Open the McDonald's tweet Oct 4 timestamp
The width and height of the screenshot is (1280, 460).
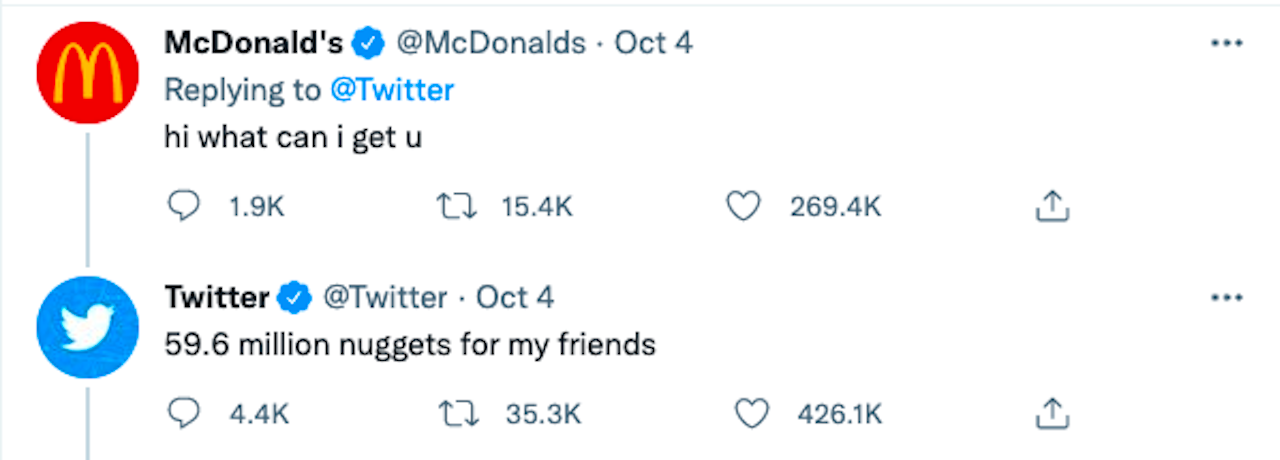pos(653,43)
